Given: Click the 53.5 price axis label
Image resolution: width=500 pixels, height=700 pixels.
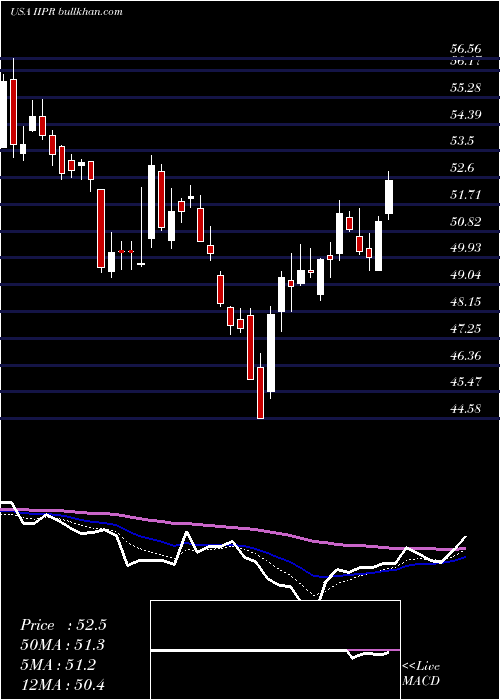Looking at the screenshot, I should (x=462, y=141).
